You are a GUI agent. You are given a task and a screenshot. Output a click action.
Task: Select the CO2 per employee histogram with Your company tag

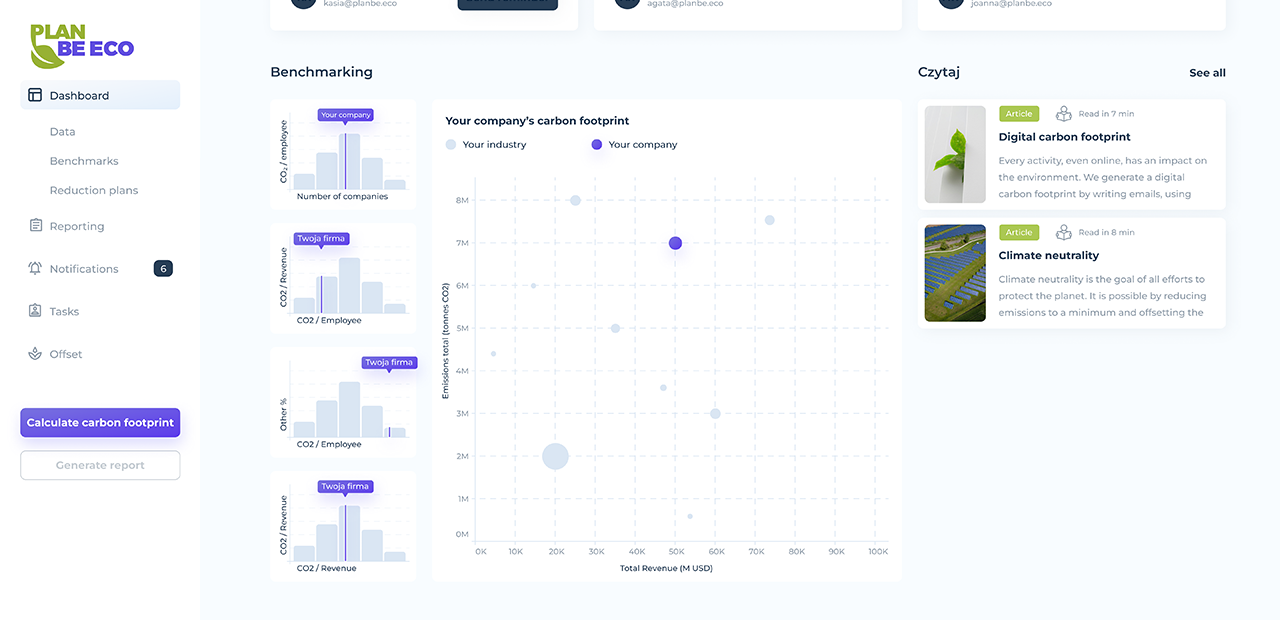click(x=343, y=155)
